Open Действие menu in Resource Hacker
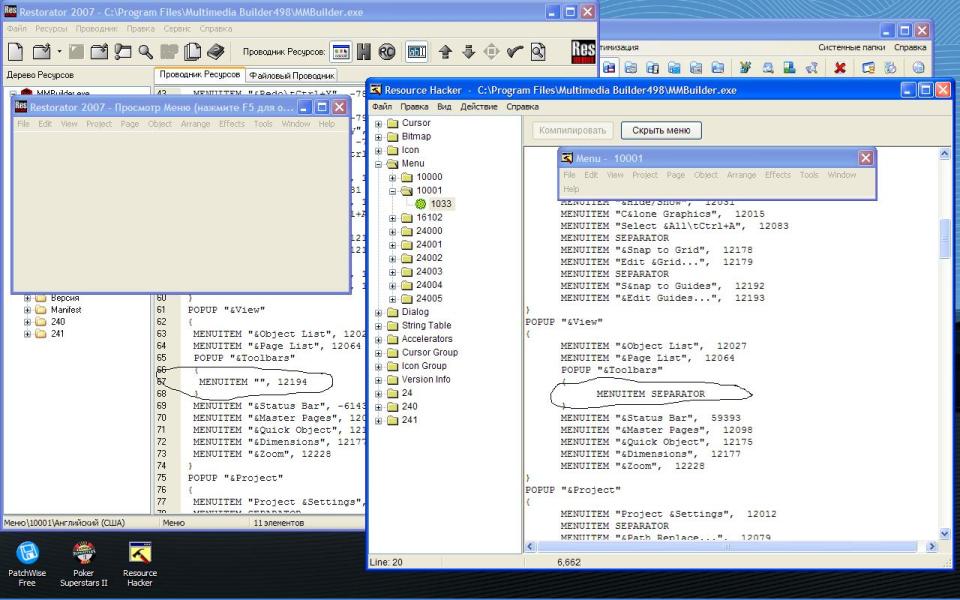This screenshot has width=960, height=600. (479, 107)
